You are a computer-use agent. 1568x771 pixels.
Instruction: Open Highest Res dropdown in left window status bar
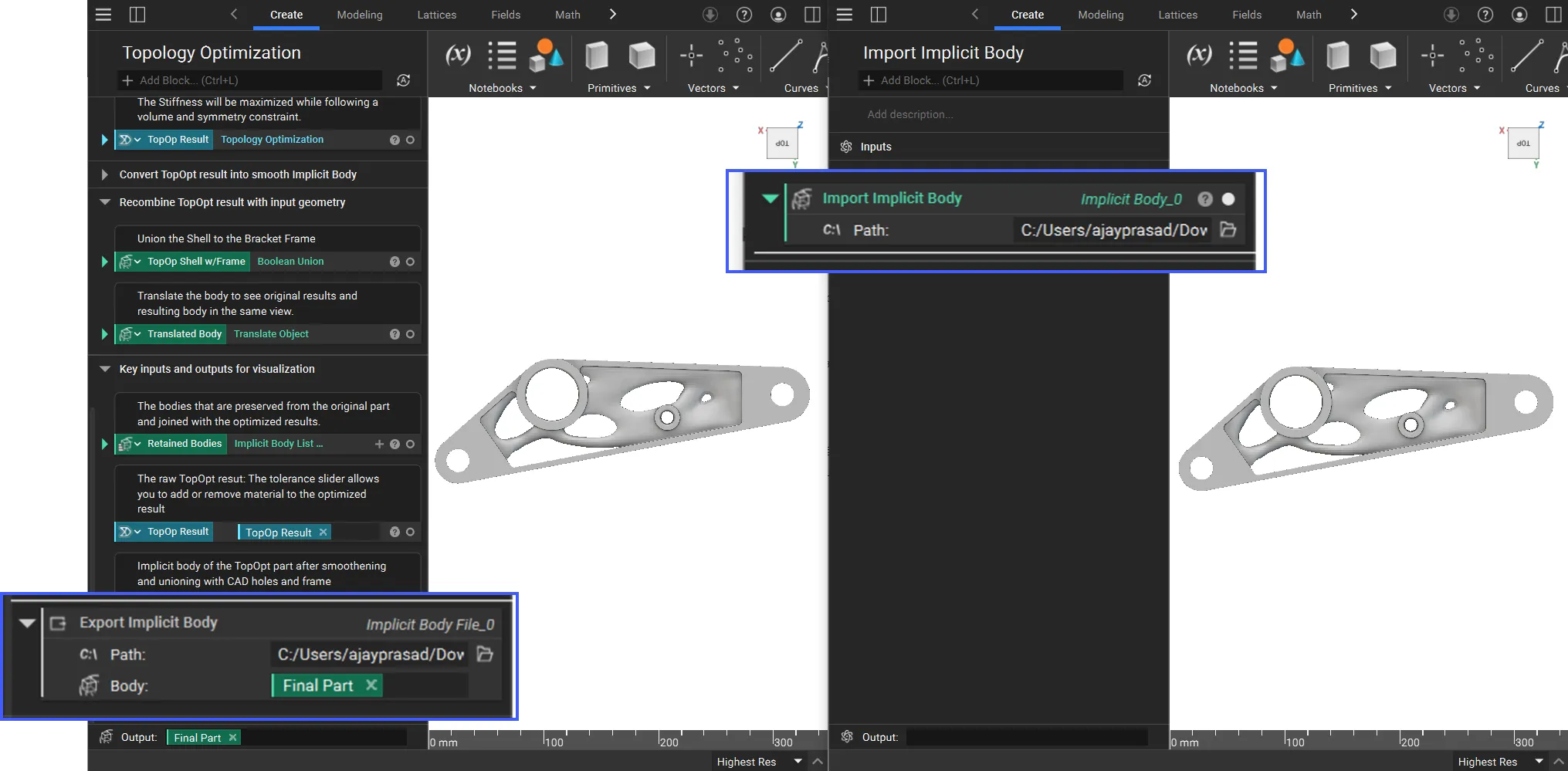(760, 762)
